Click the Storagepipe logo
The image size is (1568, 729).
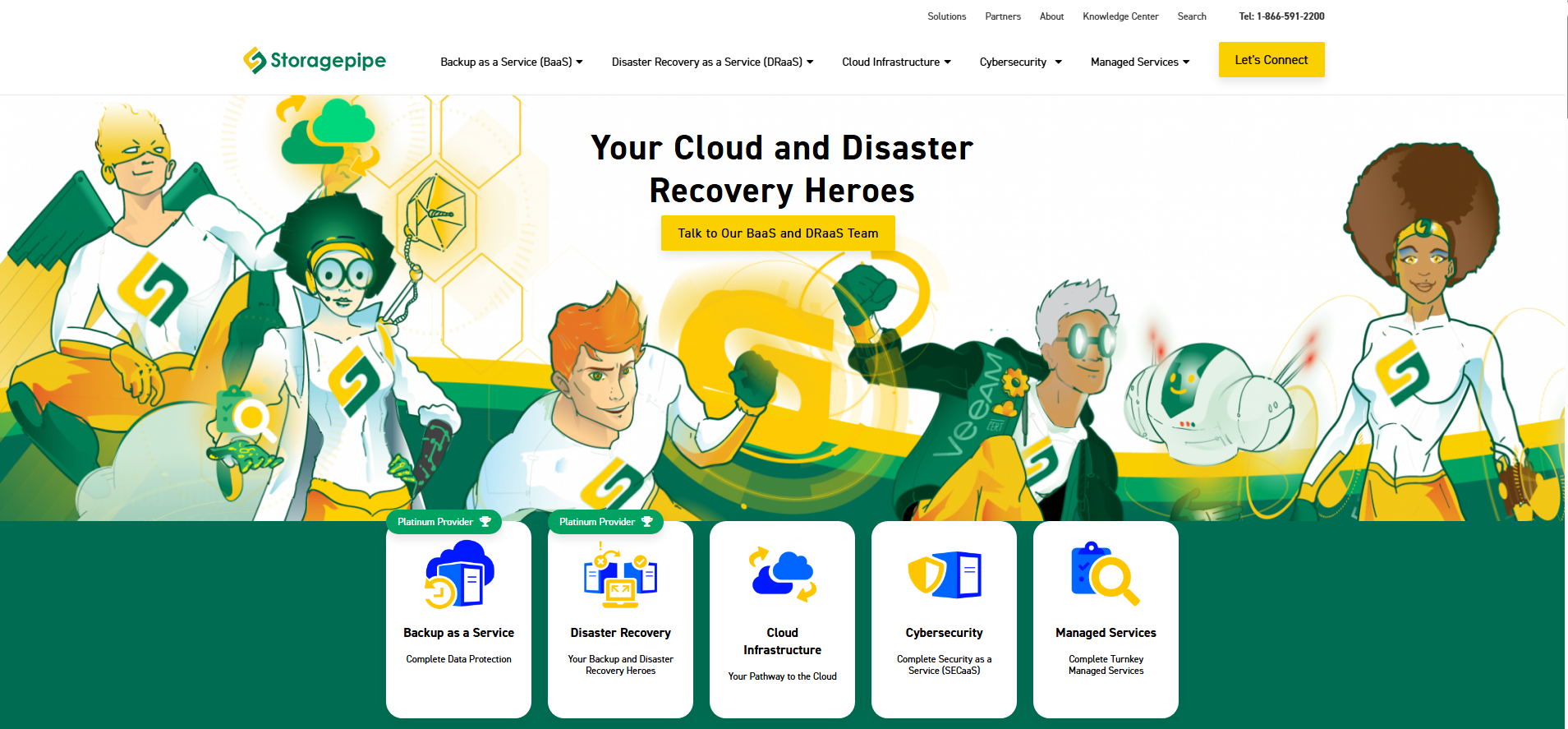(315, 60)
